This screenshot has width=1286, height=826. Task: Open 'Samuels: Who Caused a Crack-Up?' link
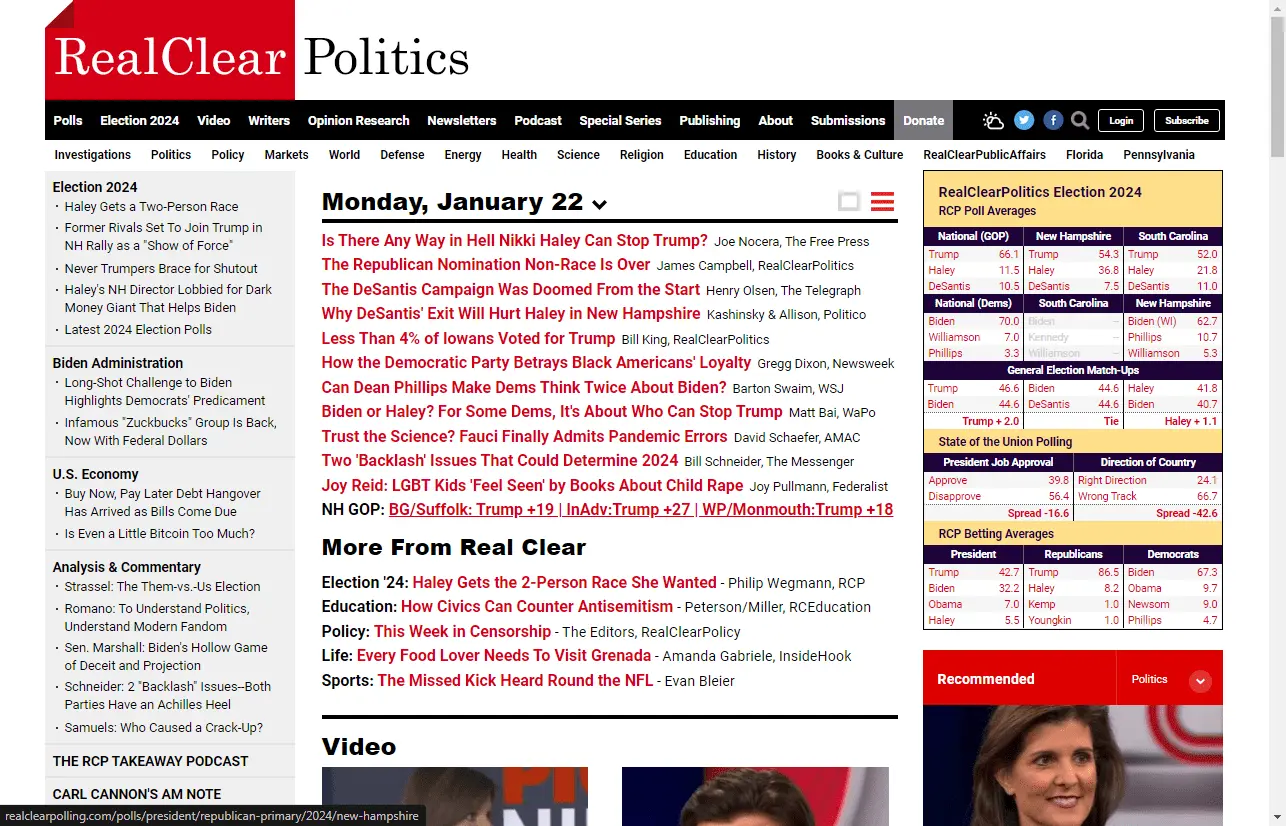(164, 728)
